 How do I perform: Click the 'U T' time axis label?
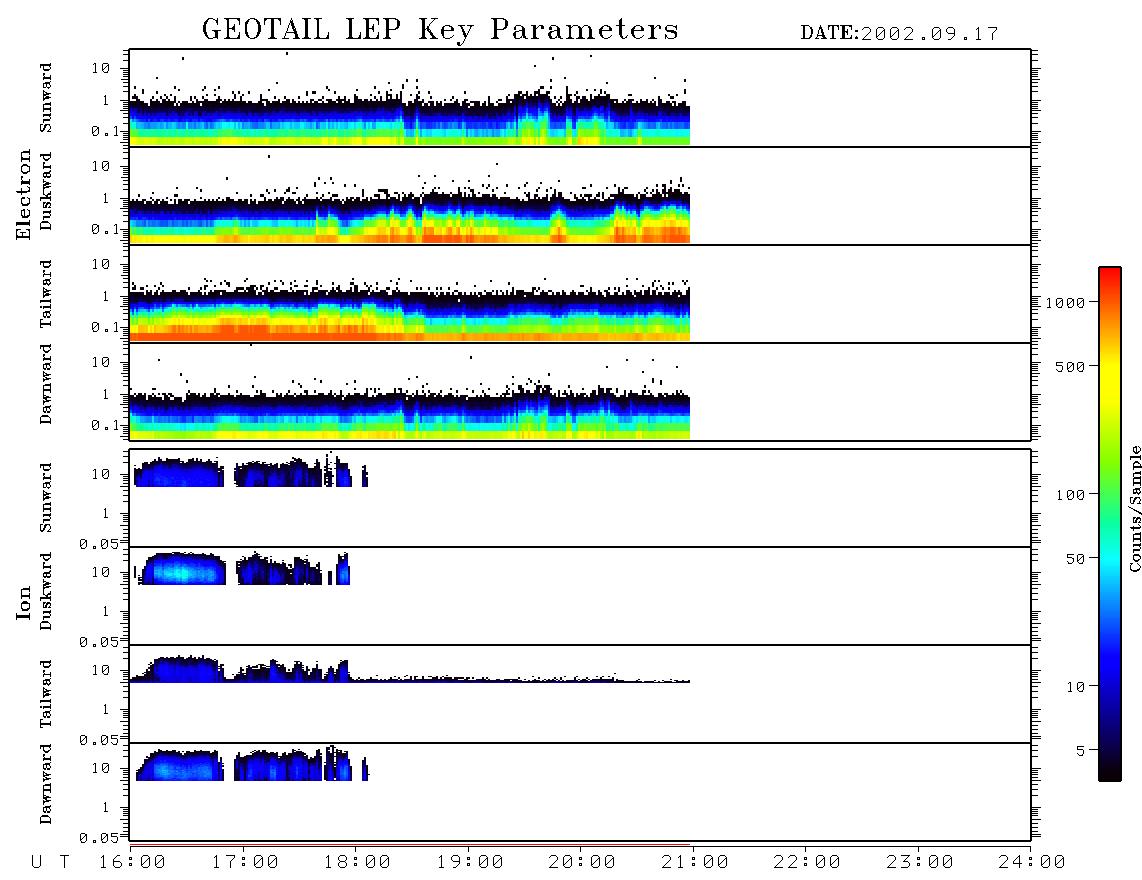pyautogui.click(x=50, y=863)
